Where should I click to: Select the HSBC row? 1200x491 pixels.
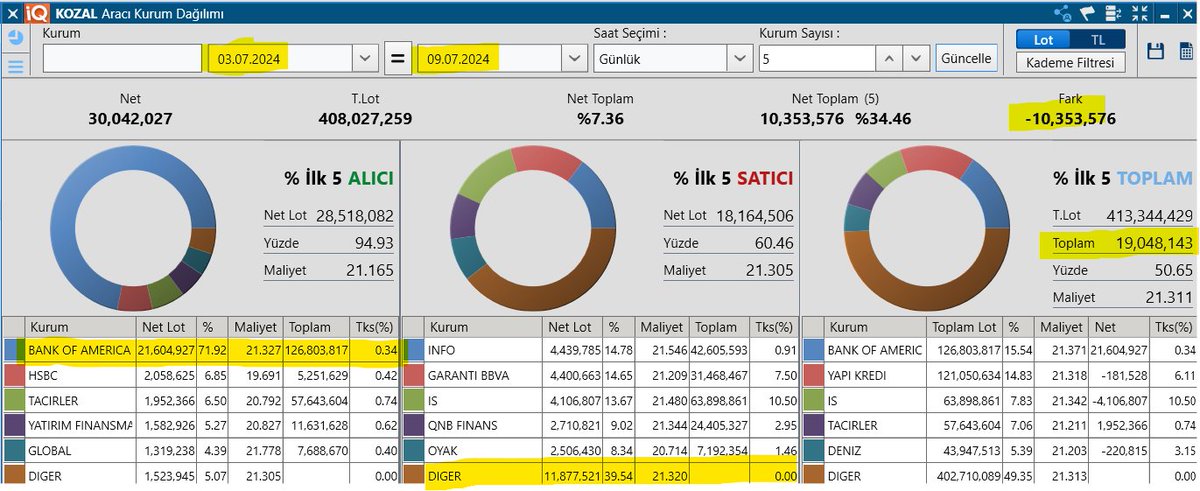coord(200,375)
